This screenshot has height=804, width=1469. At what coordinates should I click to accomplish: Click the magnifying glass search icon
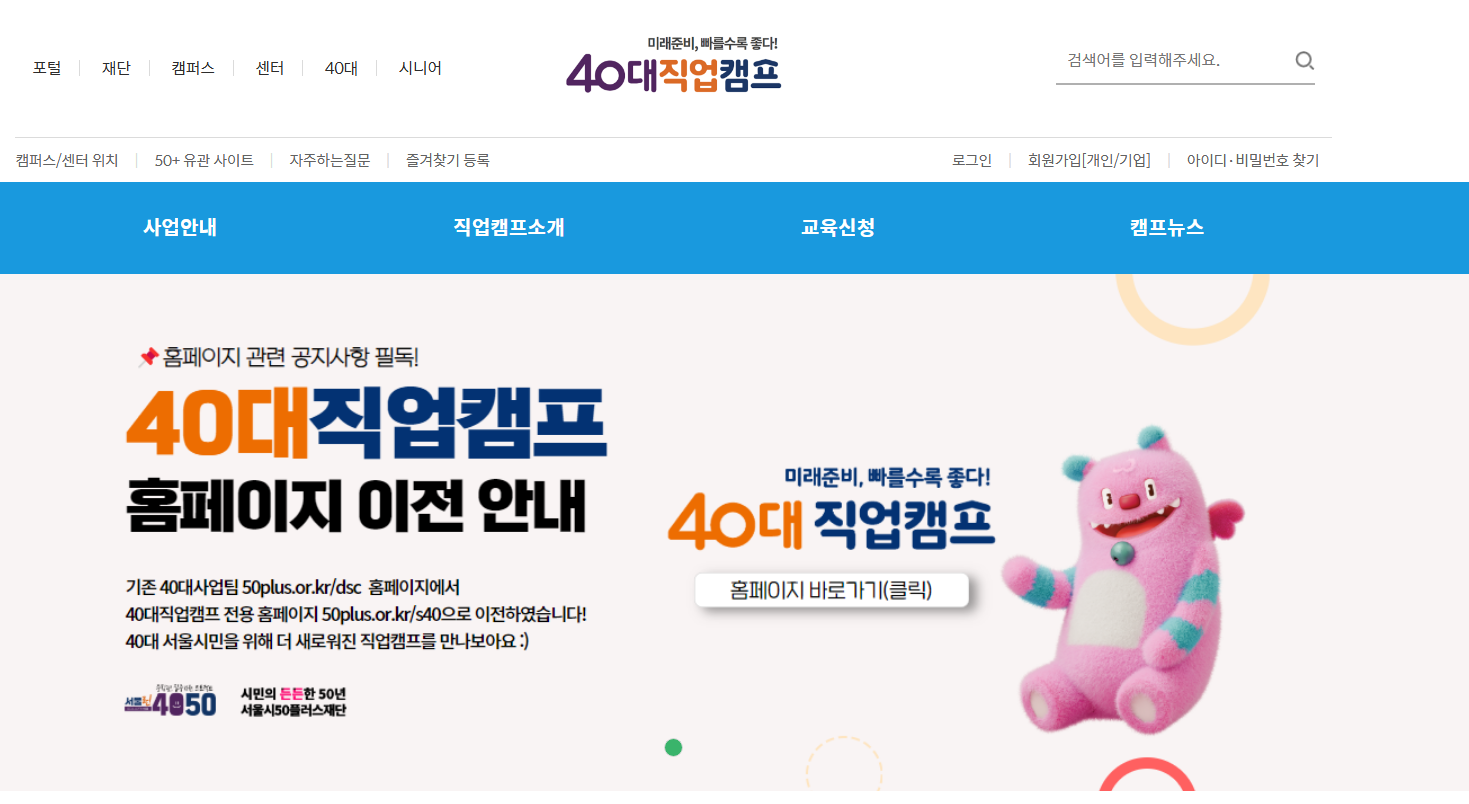point(1304,61)
